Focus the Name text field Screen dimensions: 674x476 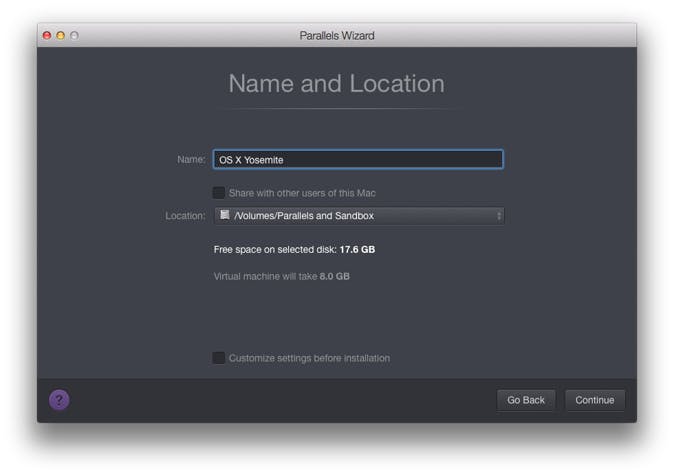[358, 160]
